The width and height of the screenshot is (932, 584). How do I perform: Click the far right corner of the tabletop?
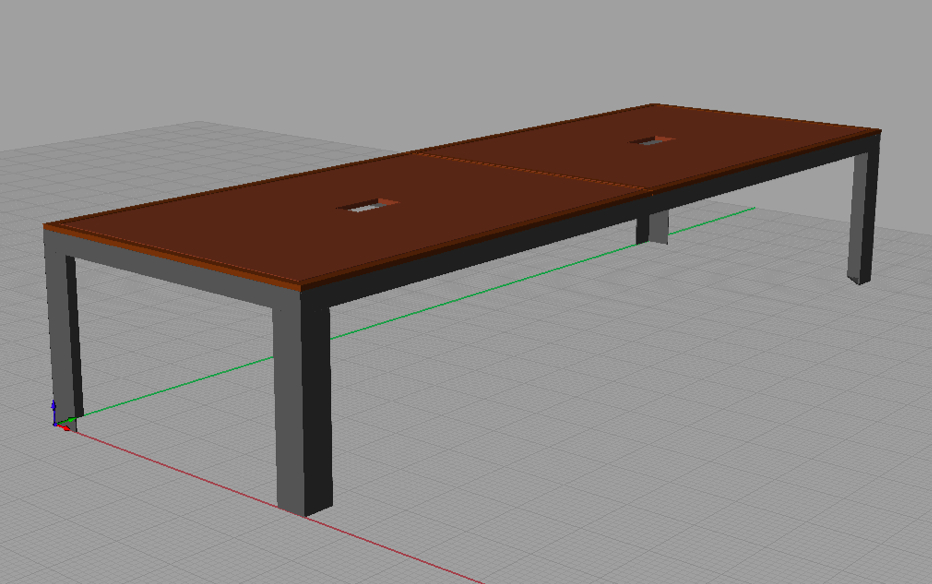pos(877,130)
